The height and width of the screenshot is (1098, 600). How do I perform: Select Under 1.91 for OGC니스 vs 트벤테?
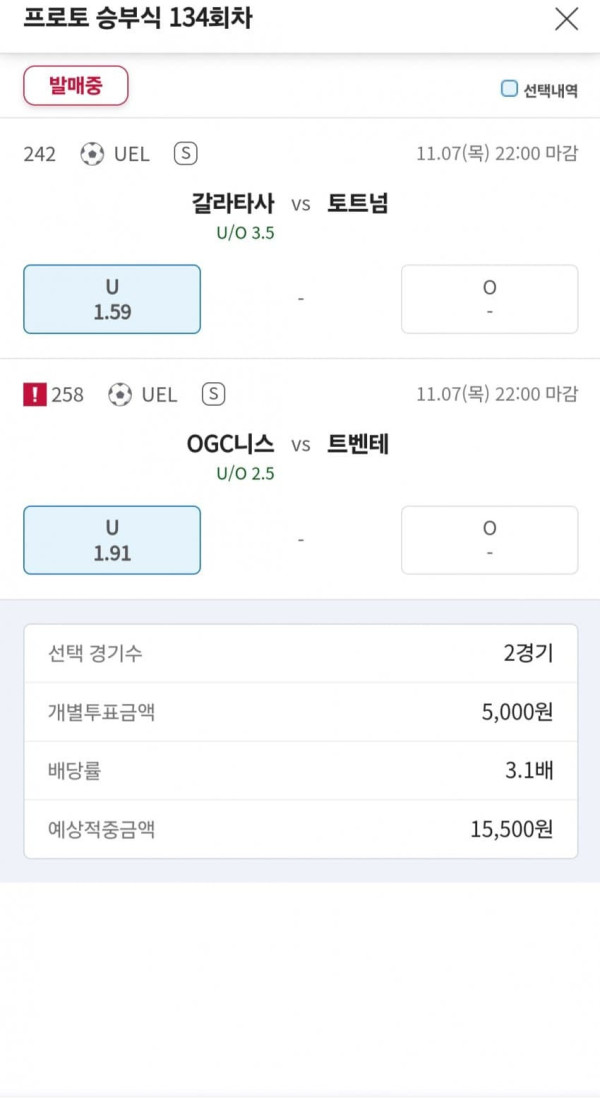[112, 540]
